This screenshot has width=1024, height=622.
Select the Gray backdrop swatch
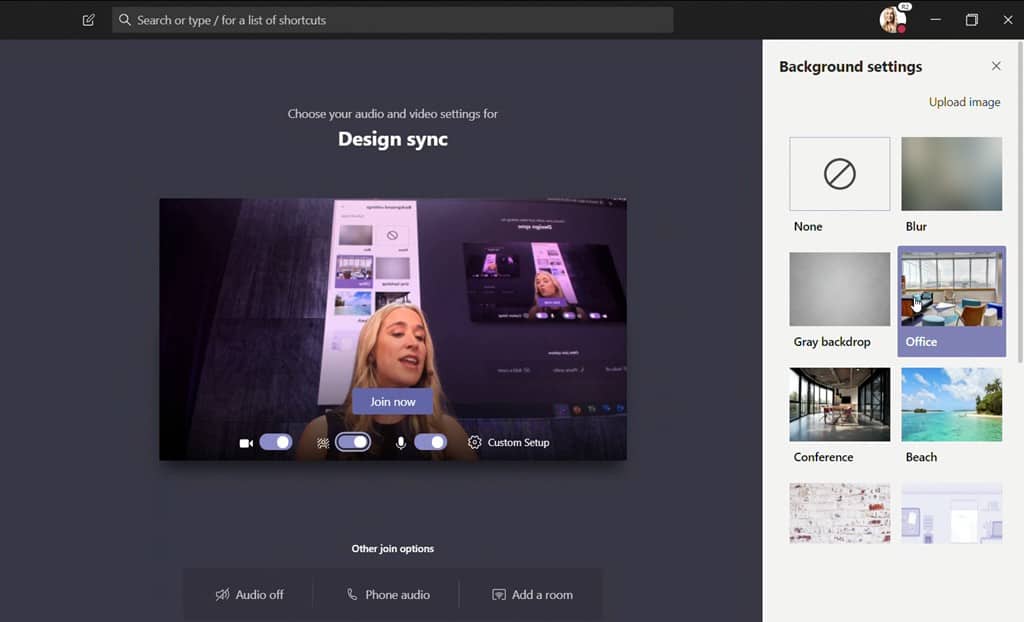click(x=839, y=289)
